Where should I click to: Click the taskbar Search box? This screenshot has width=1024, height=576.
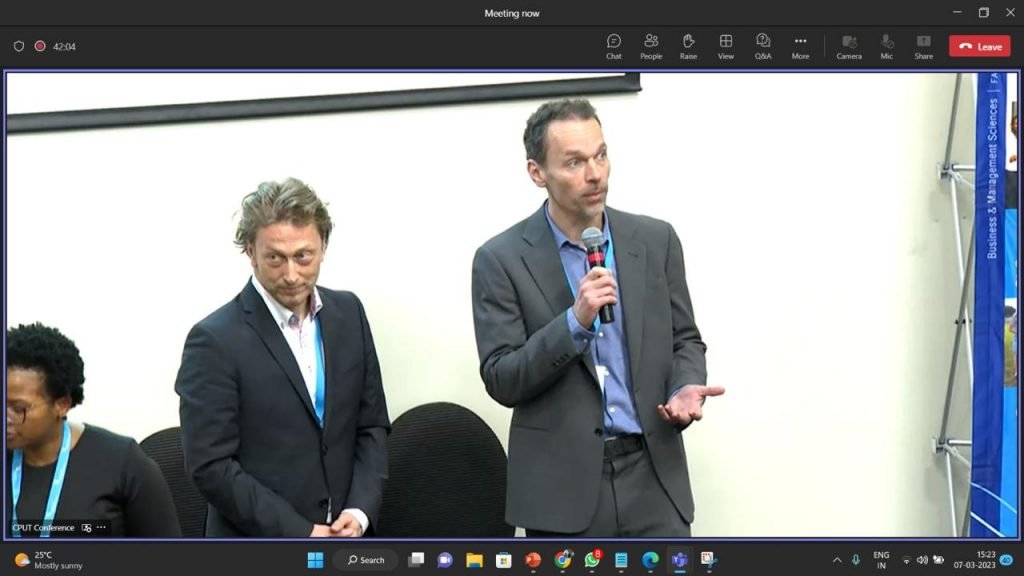coord(366,560)
